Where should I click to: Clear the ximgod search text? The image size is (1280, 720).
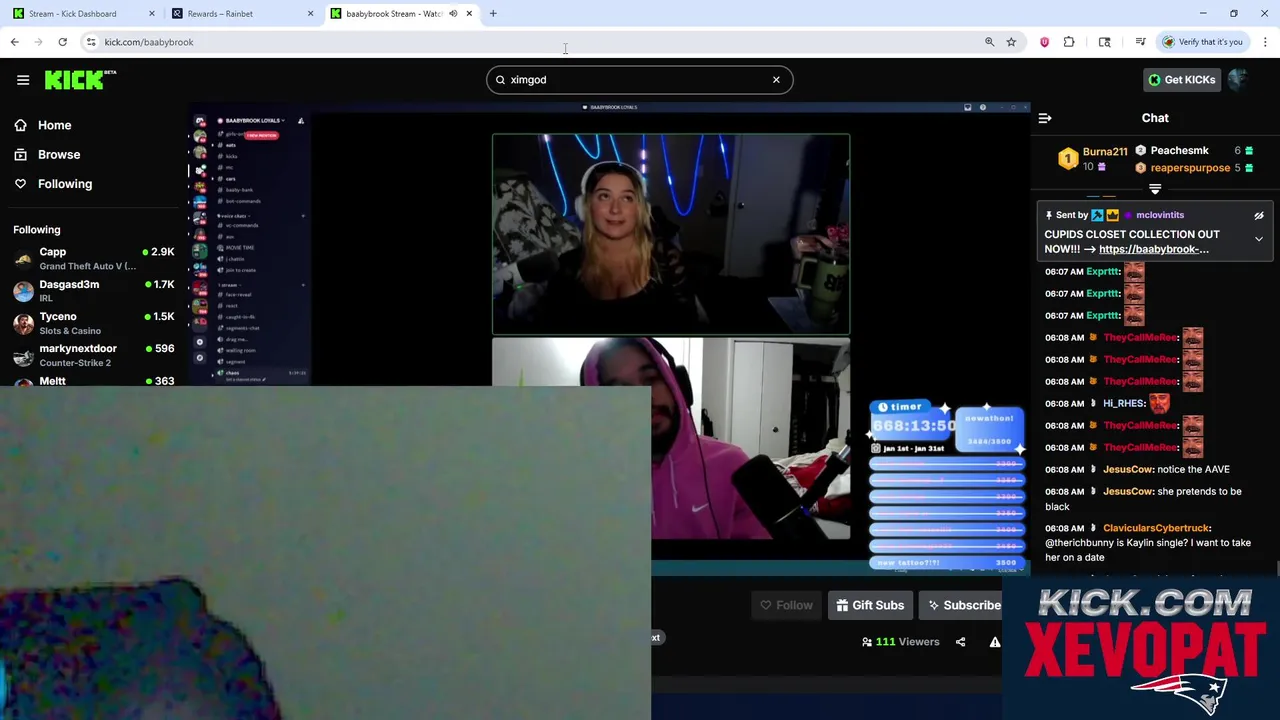coord(776,80)
